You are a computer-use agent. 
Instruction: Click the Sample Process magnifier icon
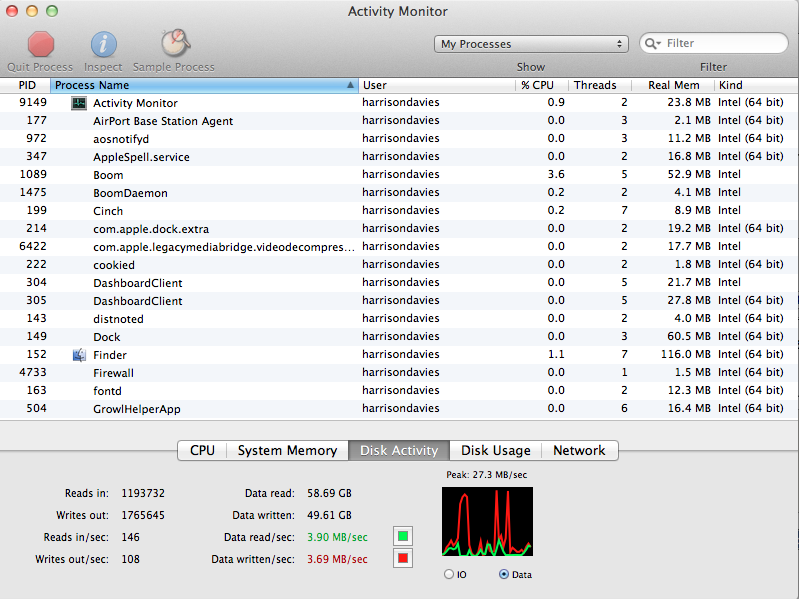(x=176, y=43)
